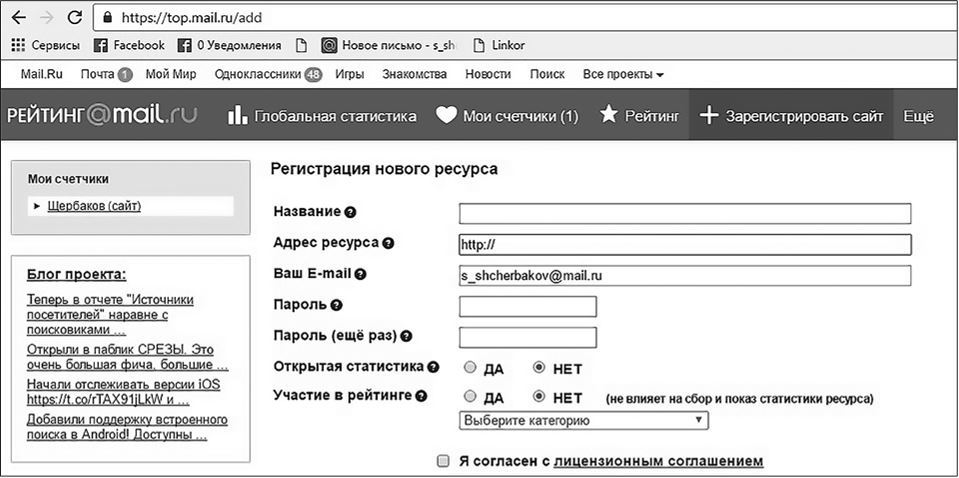
Task: Click the Название input field
Action: point(685,213)
